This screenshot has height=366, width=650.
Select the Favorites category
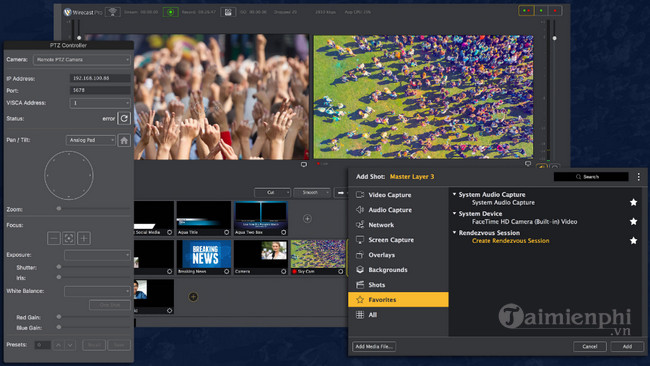click(398, 300)
